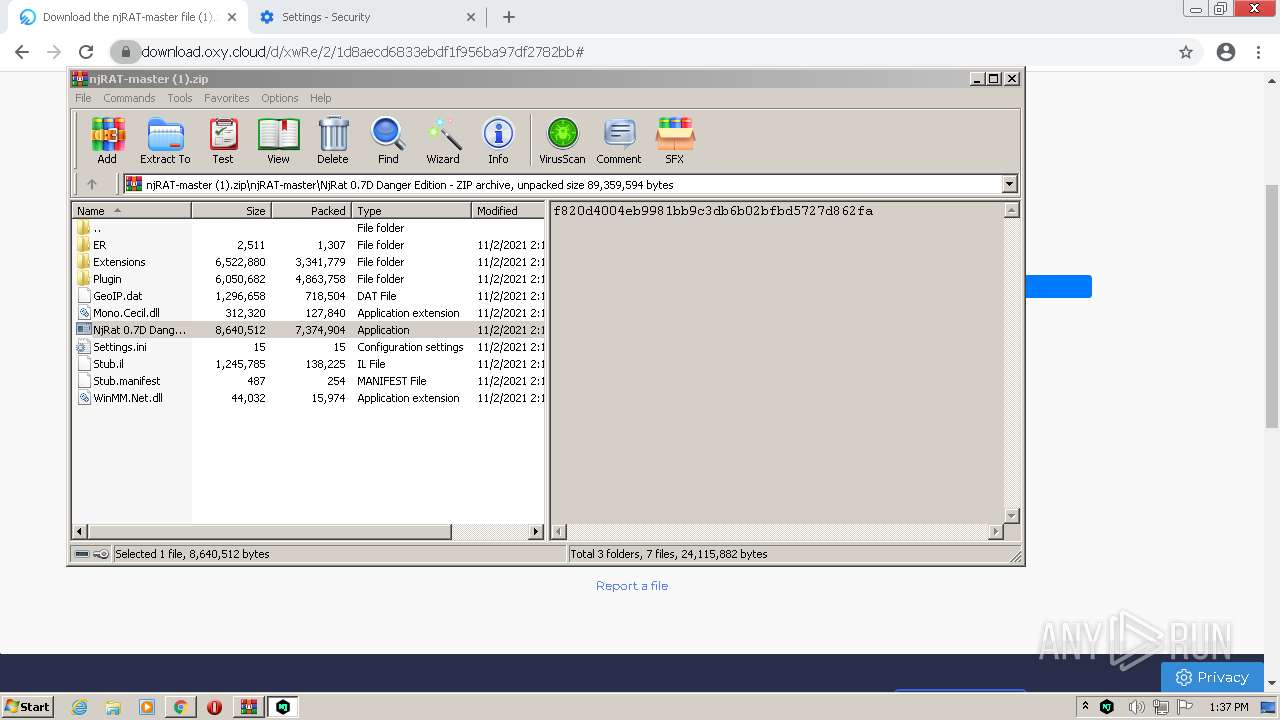
Task: Run the Test archive tool
Action: pos(223,140)
